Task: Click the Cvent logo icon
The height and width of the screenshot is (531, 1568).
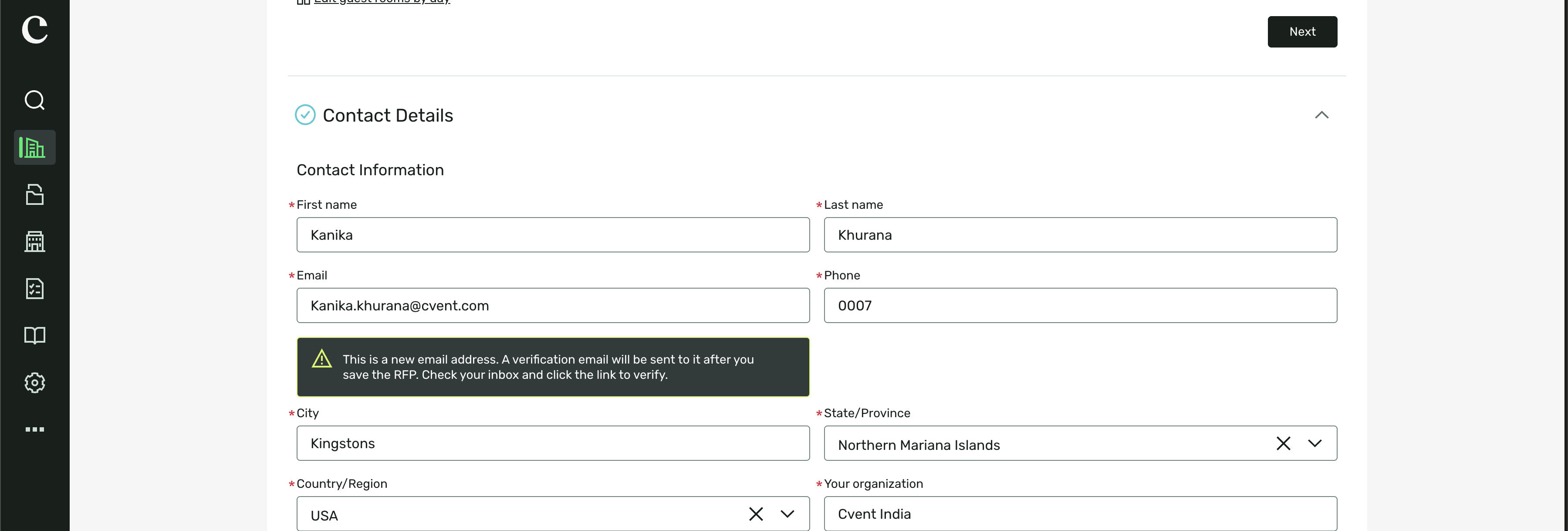Action: point(35,29)
